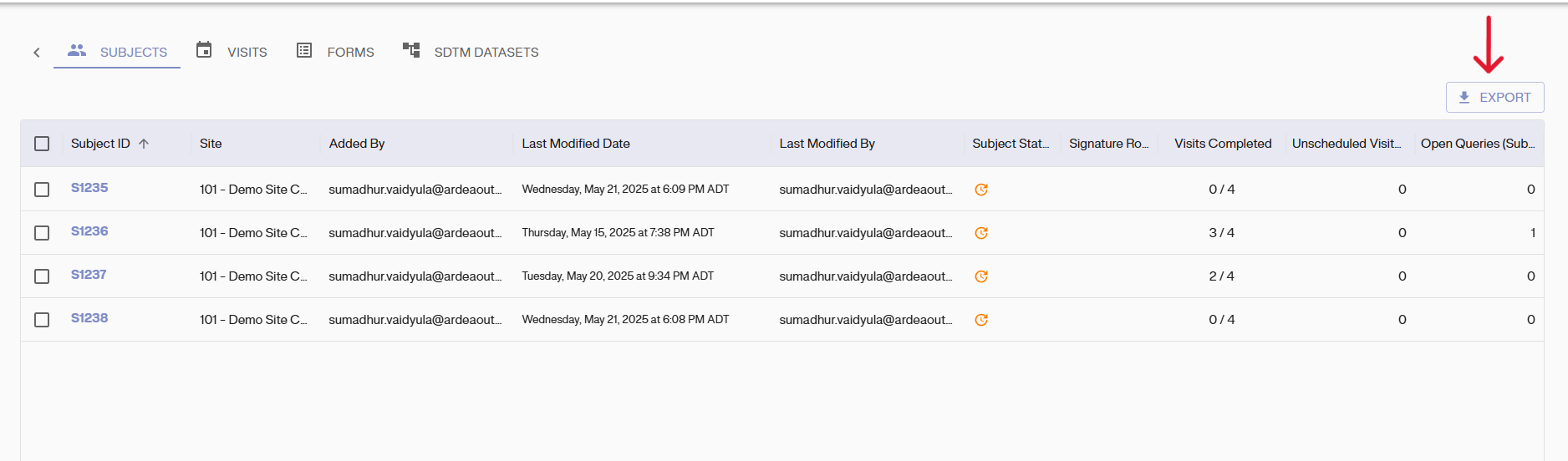Viewport: 1568px width, 461px height.
Task: Open subject S1238 link
Action: 89,318
